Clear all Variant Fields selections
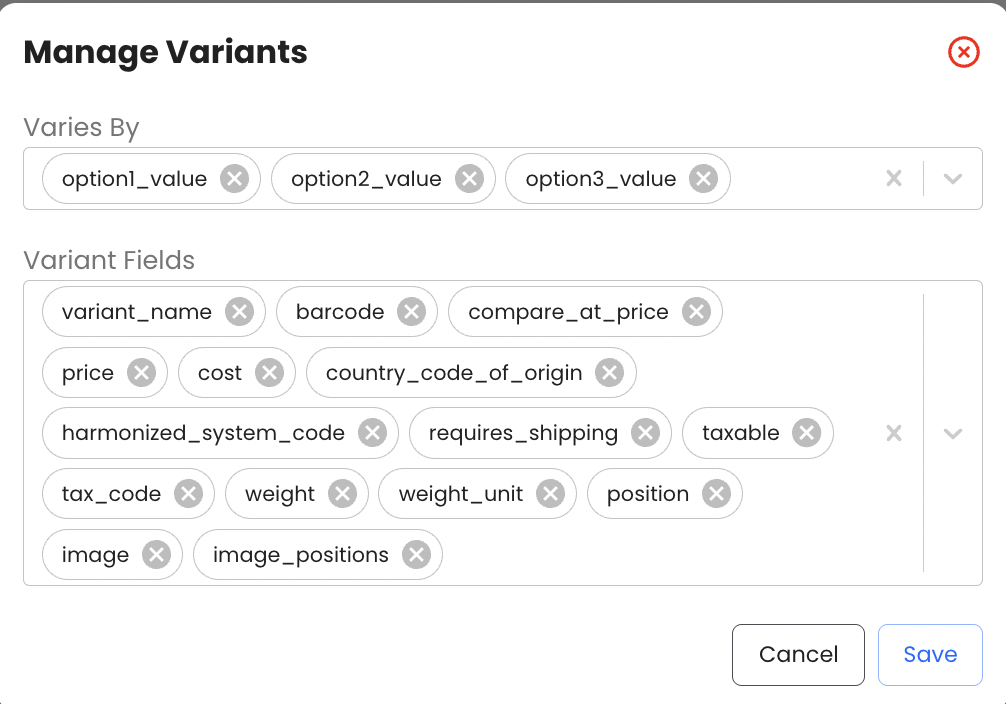1006x704 pixels. tap(894, 433)
